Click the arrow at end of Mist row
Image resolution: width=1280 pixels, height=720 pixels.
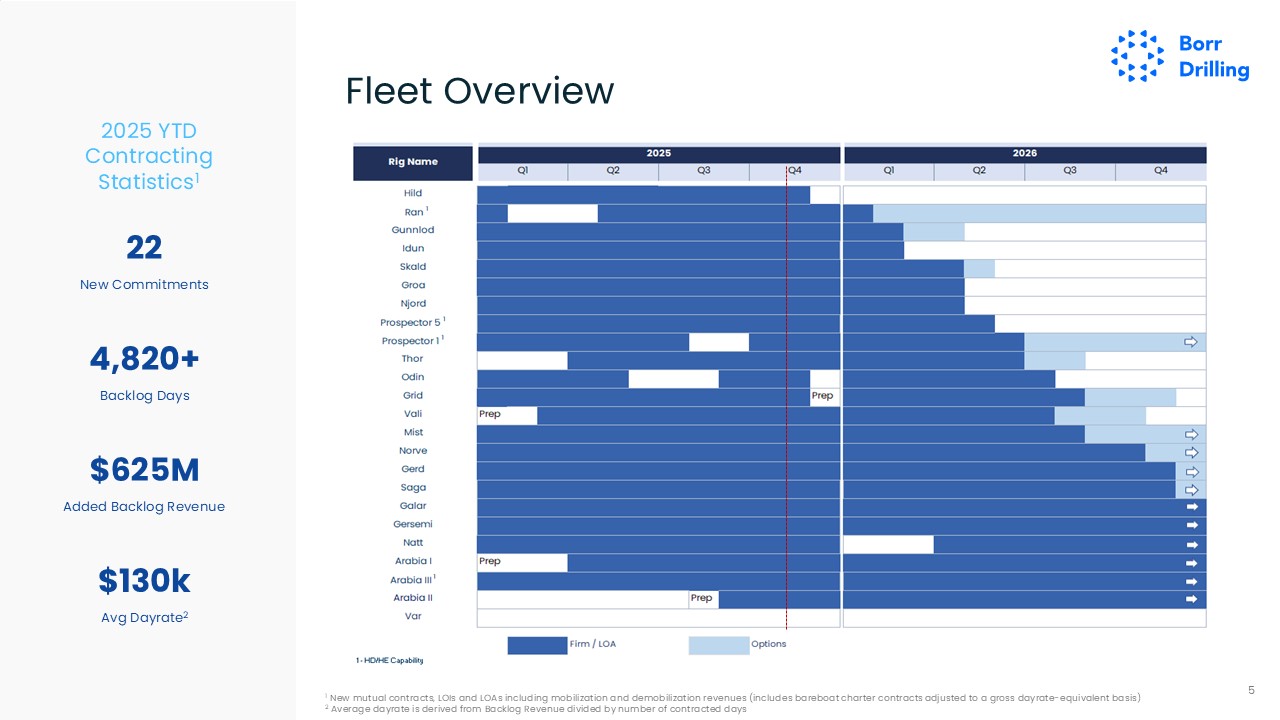click(1190, 434)
